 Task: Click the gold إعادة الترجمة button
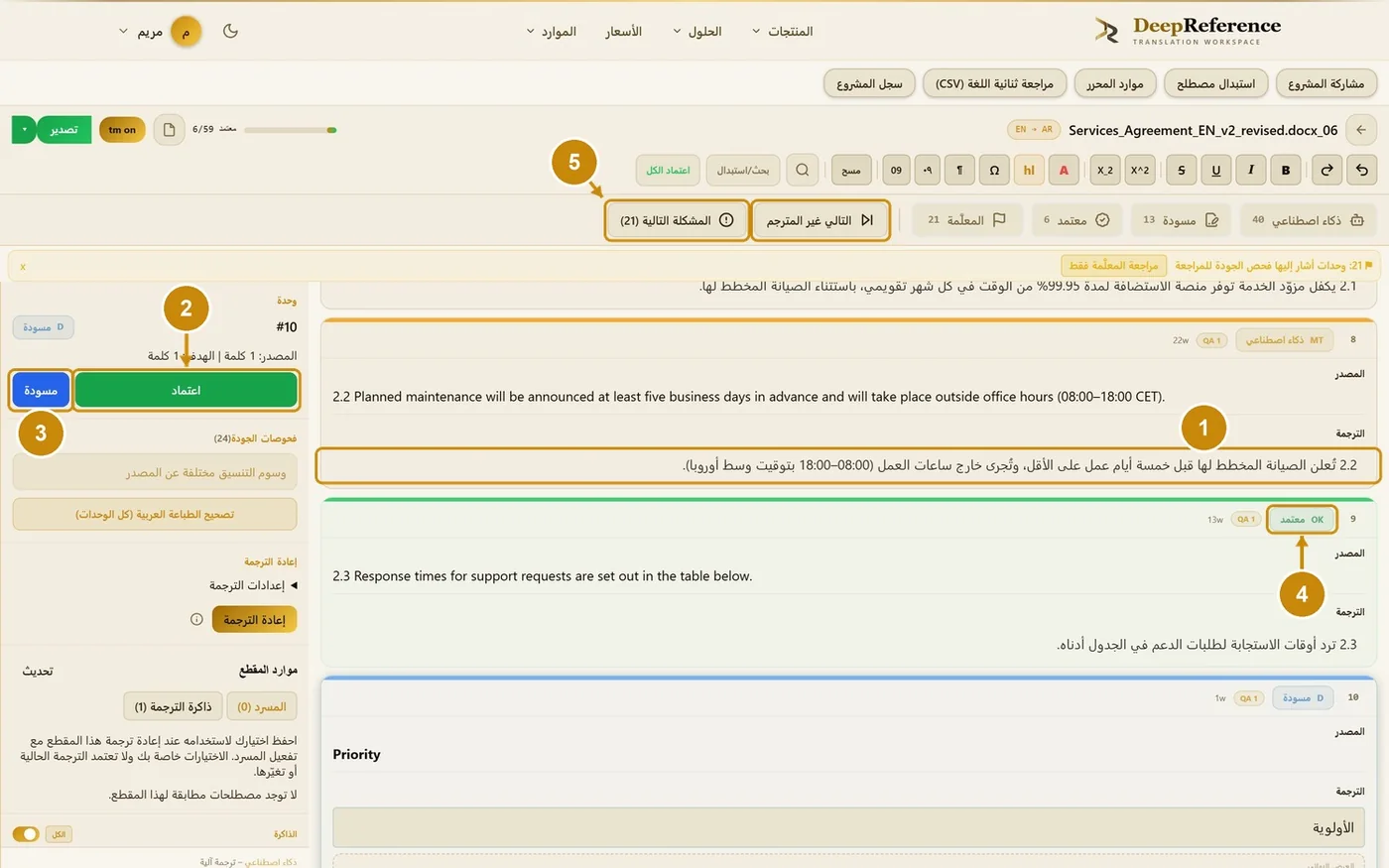(x=254, y=619)
